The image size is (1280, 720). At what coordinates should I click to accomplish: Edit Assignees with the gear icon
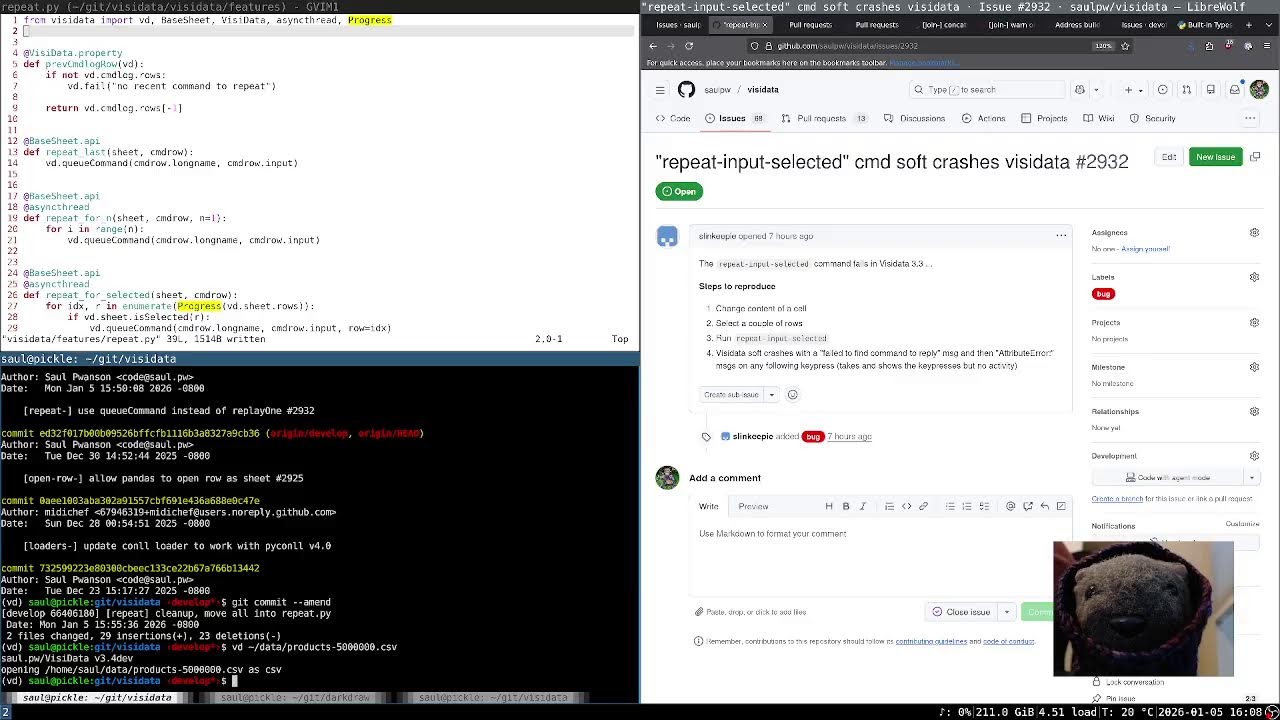tap(1254, 233)
